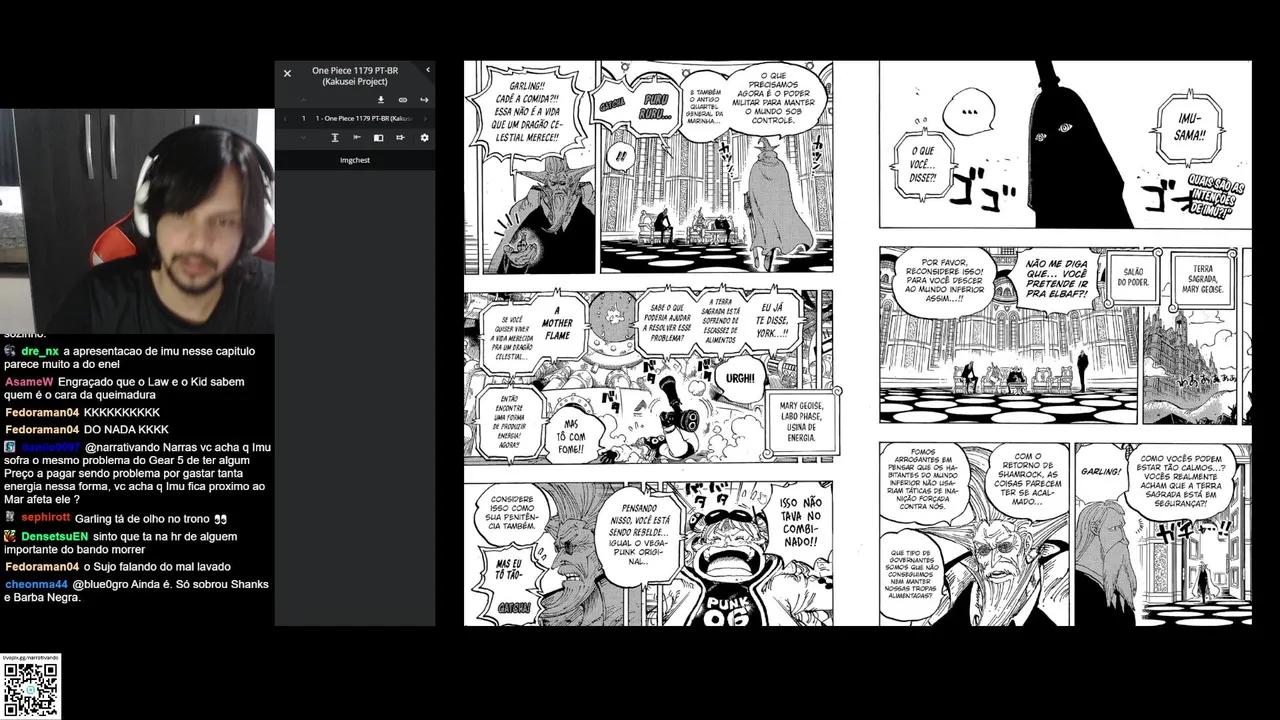Go to previous chapter with up chevron
This screenshot has height=720, width=1280.
click(304, 100)
